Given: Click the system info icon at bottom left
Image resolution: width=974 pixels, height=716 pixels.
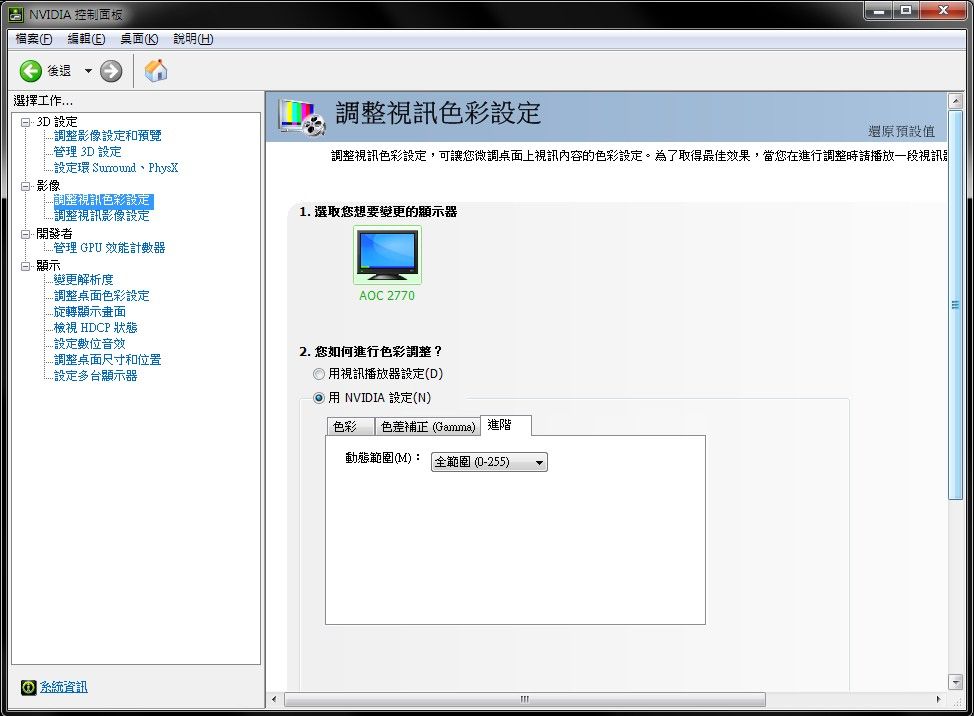Looking at the screenshot, I should [x=28, y=687].
